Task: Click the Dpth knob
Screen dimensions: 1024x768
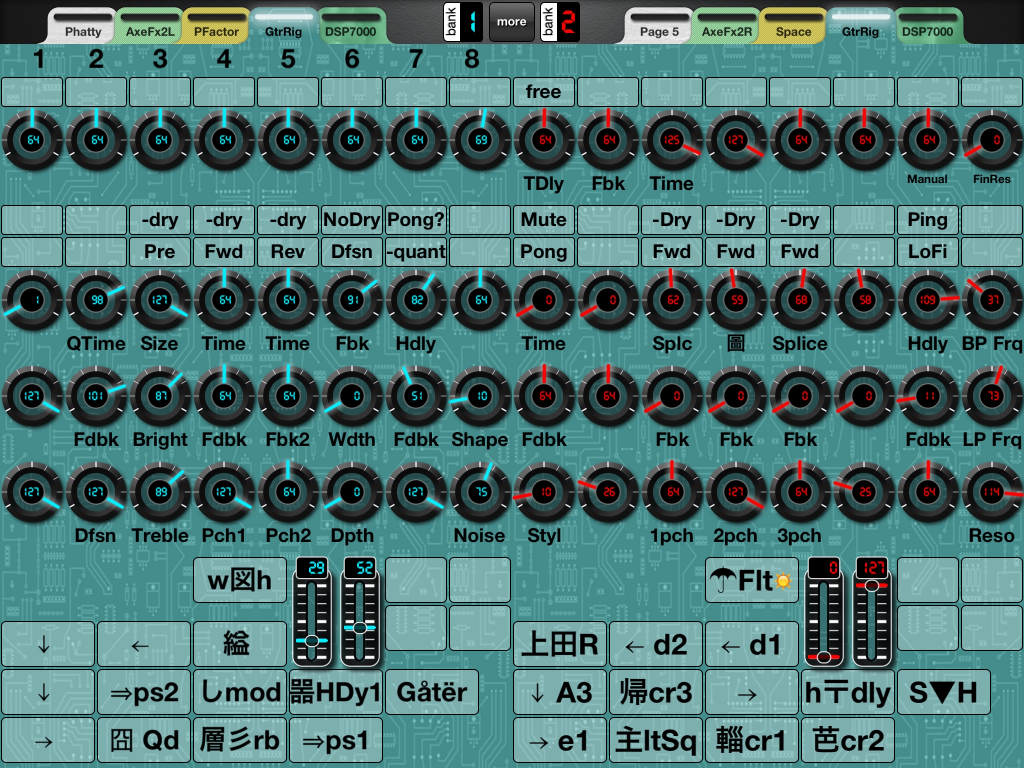Action: click(x=352, y=492)
